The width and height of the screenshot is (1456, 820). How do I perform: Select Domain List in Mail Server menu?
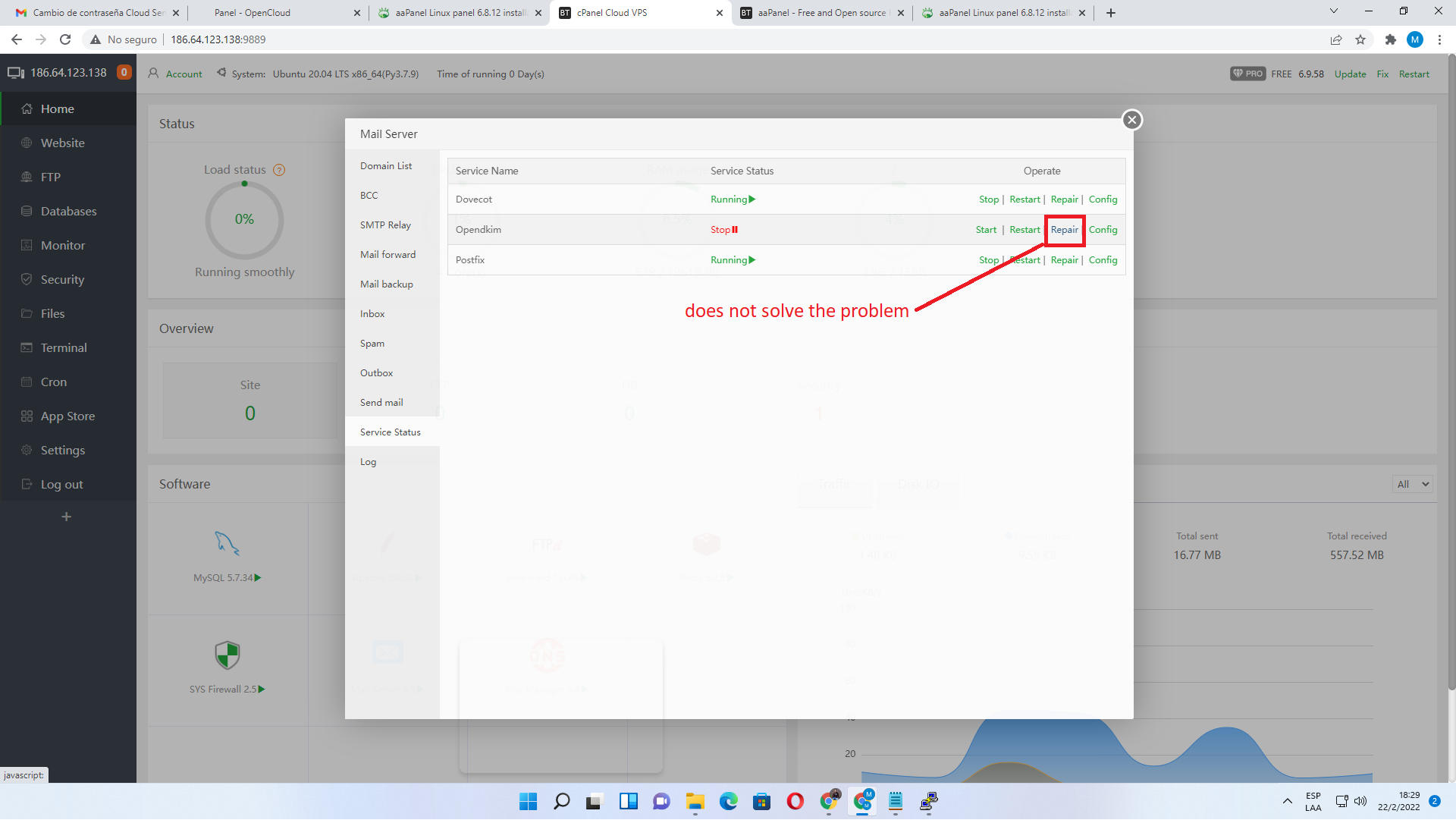point(386,166)
